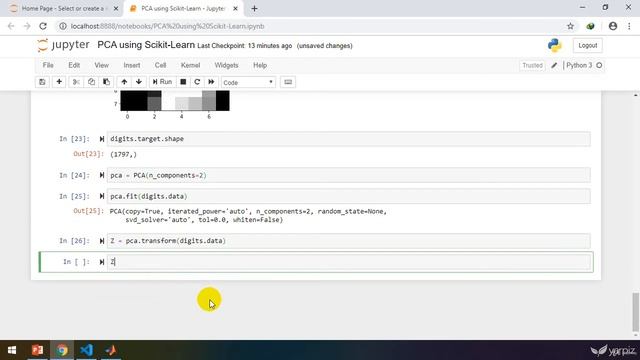Image resolution: width=640 pixels, height=360 pixels.
Task: Restart kernel and run all cells icon
Action: point(211,82)
